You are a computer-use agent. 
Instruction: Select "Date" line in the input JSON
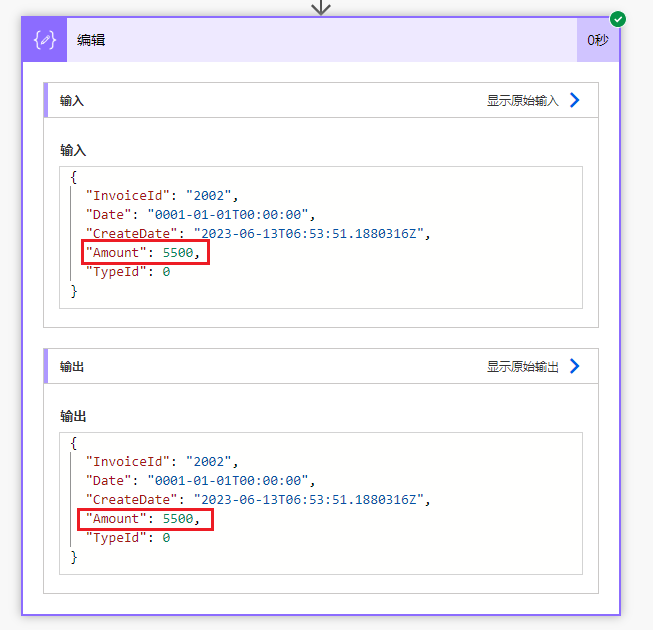coord(200,214)
